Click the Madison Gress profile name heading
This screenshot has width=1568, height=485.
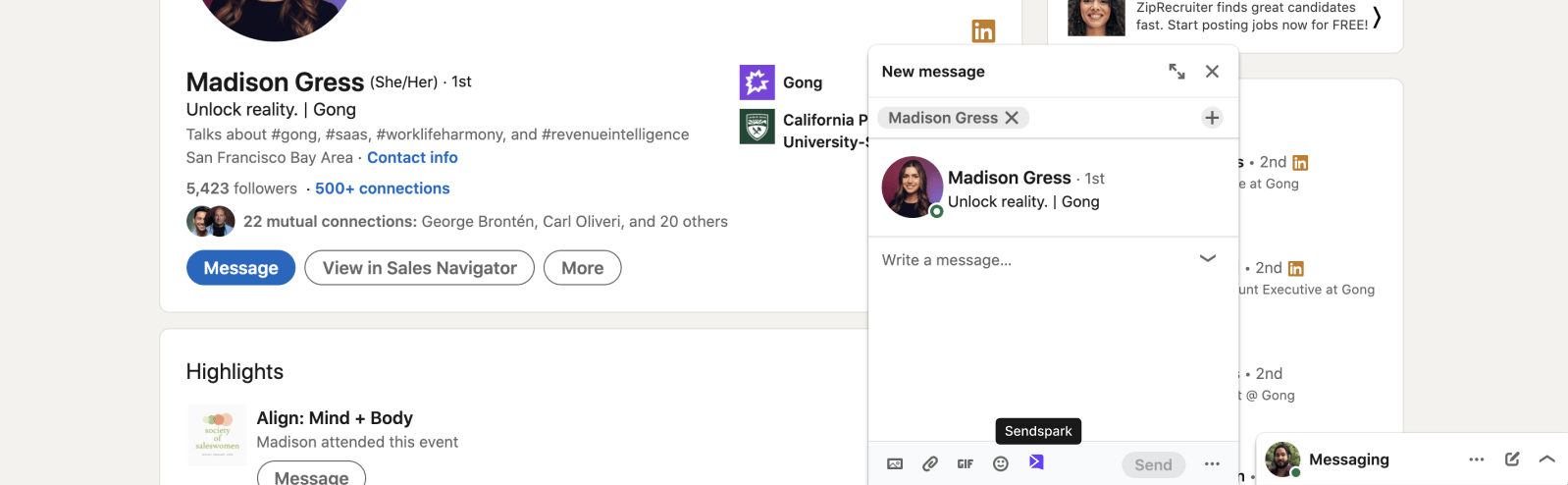275,82
